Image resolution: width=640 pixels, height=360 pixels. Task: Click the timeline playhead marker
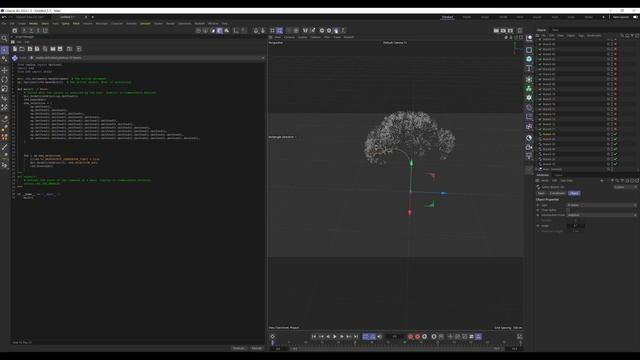pos(273,343)
